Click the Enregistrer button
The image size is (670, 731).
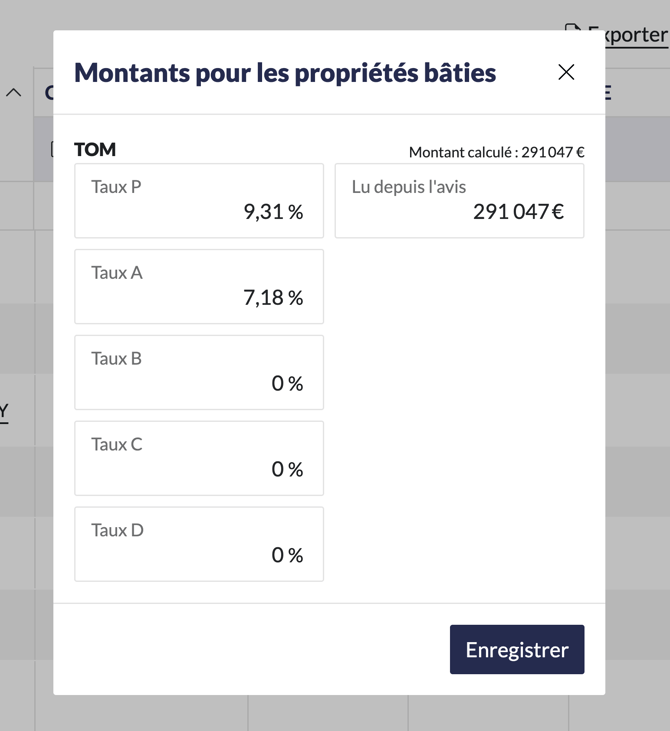point(517,649)
